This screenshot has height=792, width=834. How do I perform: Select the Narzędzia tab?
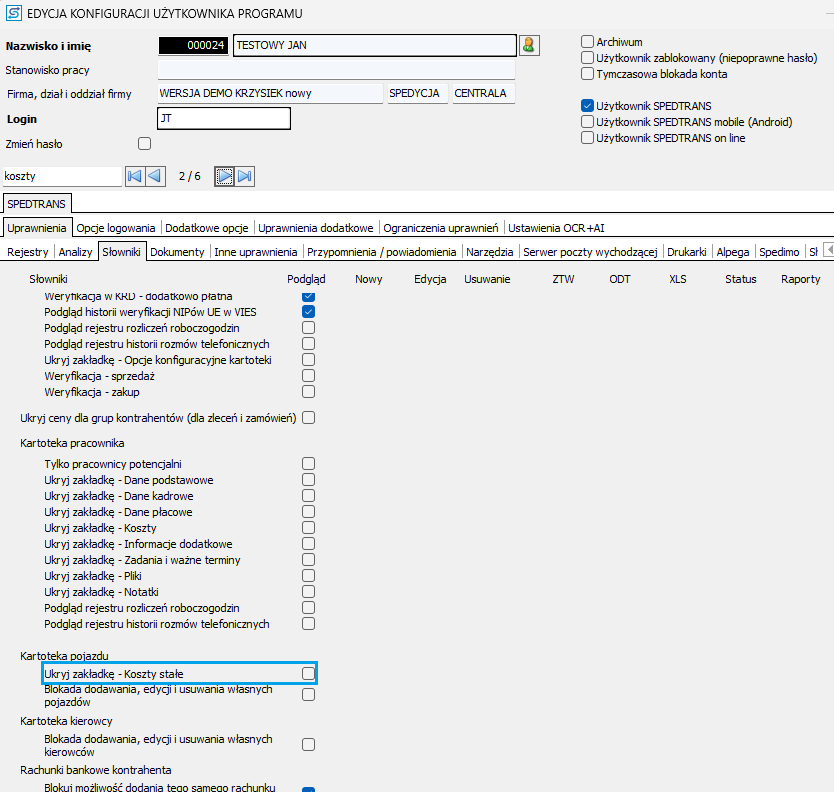(490, 252)
